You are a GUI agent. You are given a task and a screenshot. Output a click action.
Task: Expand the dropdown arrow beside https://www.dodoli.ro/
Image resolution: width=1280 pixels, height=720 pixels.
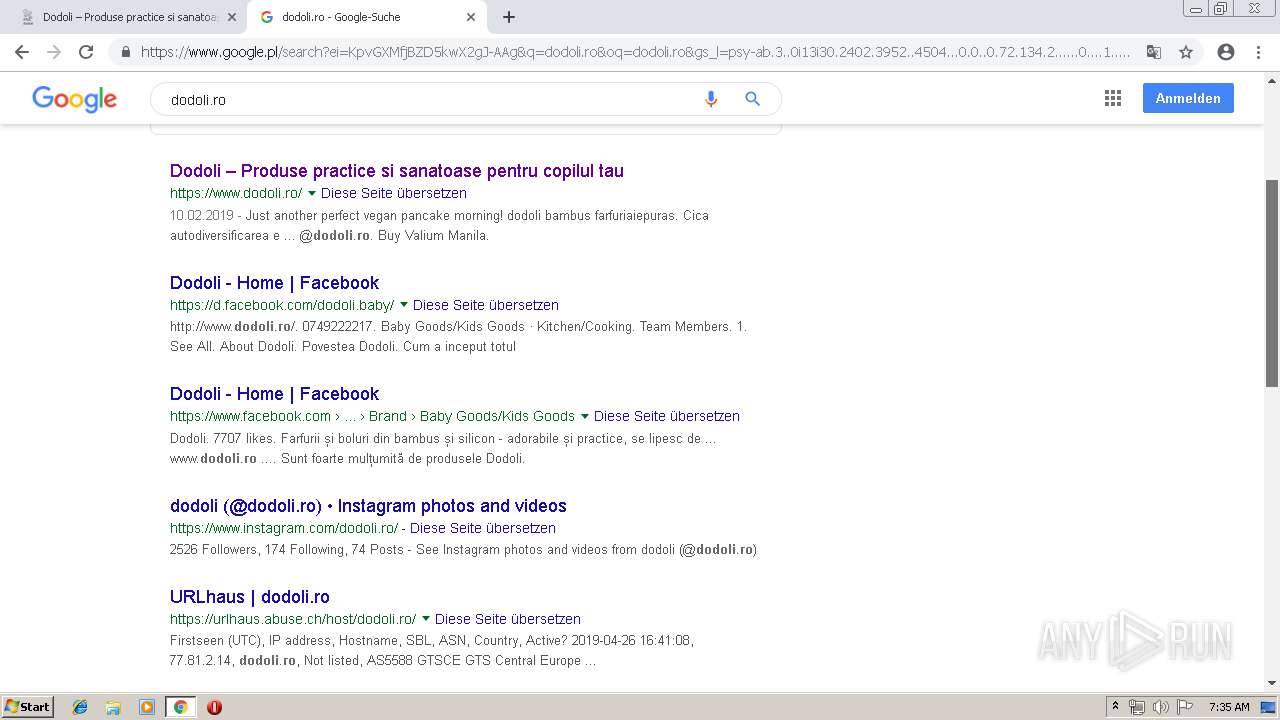(312, 193)
